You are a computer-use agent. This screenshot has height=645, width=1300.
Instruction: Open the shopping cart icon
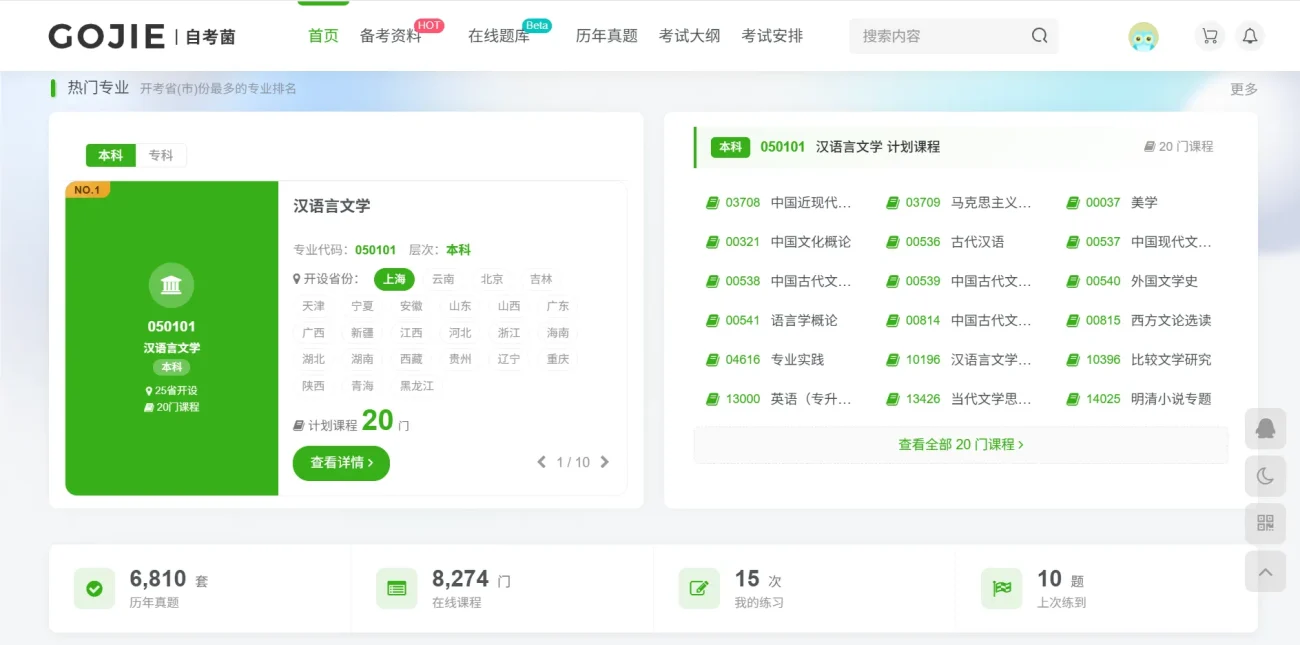[x=1210, y=37]
